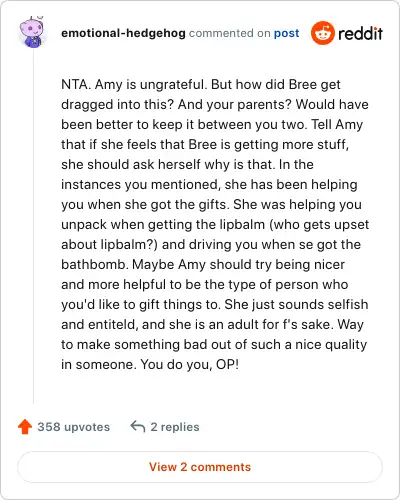
Task: Click the reply arrow icon
Action: pyautogui.click(x=138, y=426)
